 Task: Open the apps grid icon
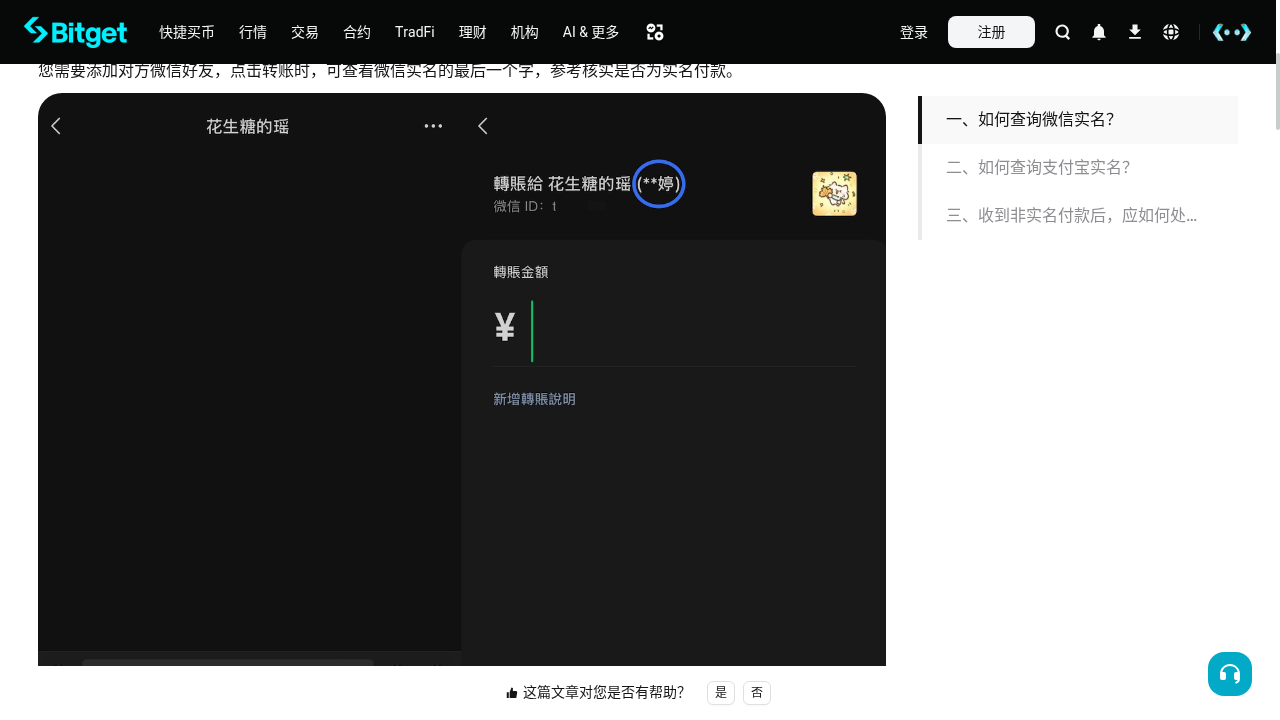(655, 32)
